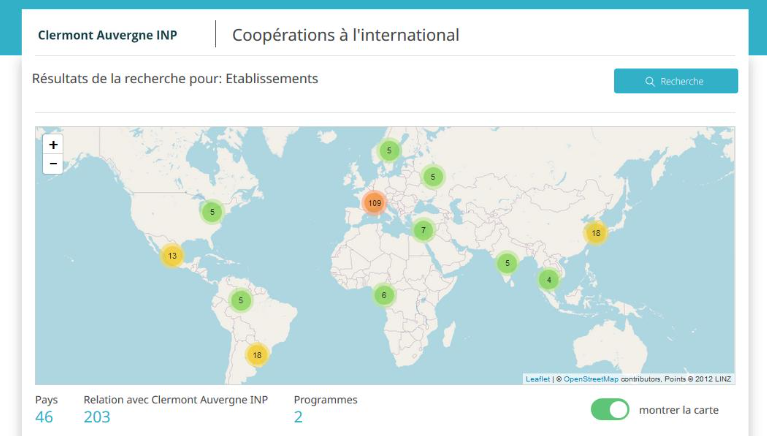Click the orange cluster marker 109
The height and width of the screenshot is (436, 767).
(x=374, y=203)
